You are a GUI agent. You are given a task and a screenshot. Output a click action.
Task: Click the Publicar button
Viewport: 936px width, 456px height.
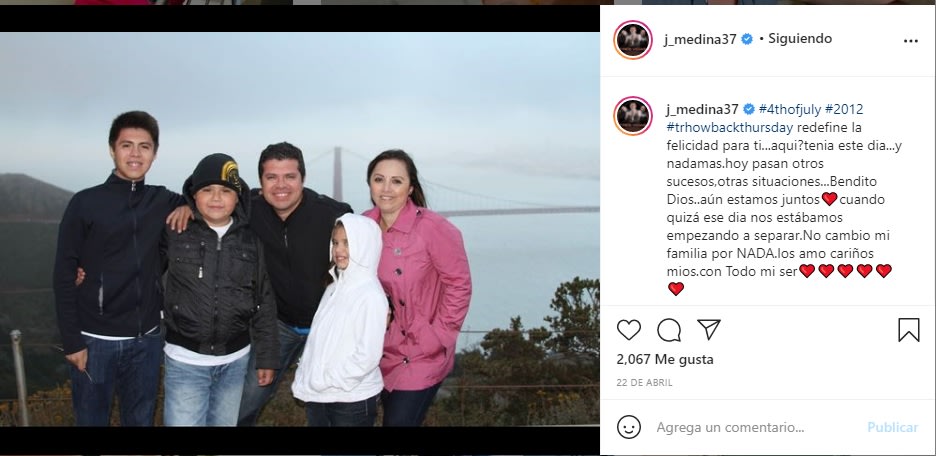(892, 427)
